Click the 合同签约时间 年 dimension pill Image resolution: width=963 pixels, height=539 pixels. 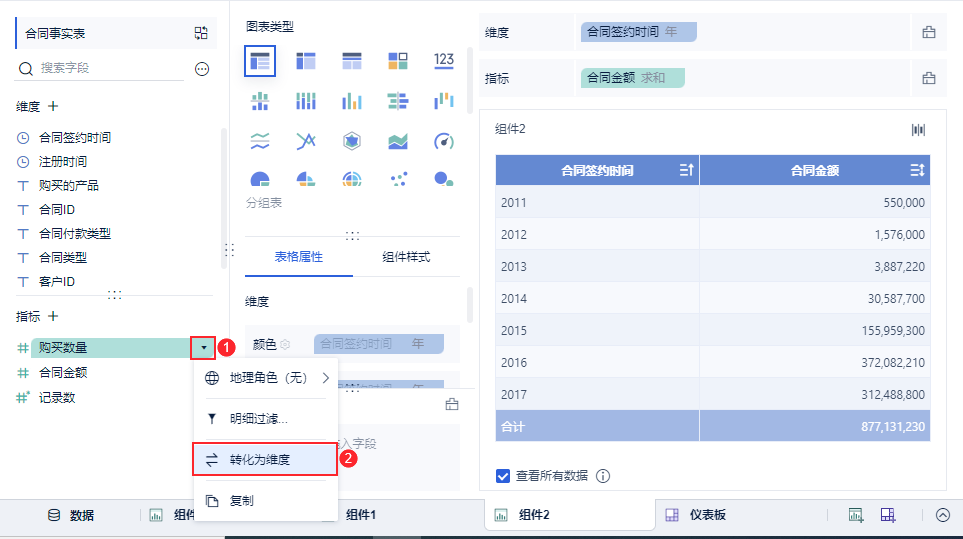coord(639,32)
